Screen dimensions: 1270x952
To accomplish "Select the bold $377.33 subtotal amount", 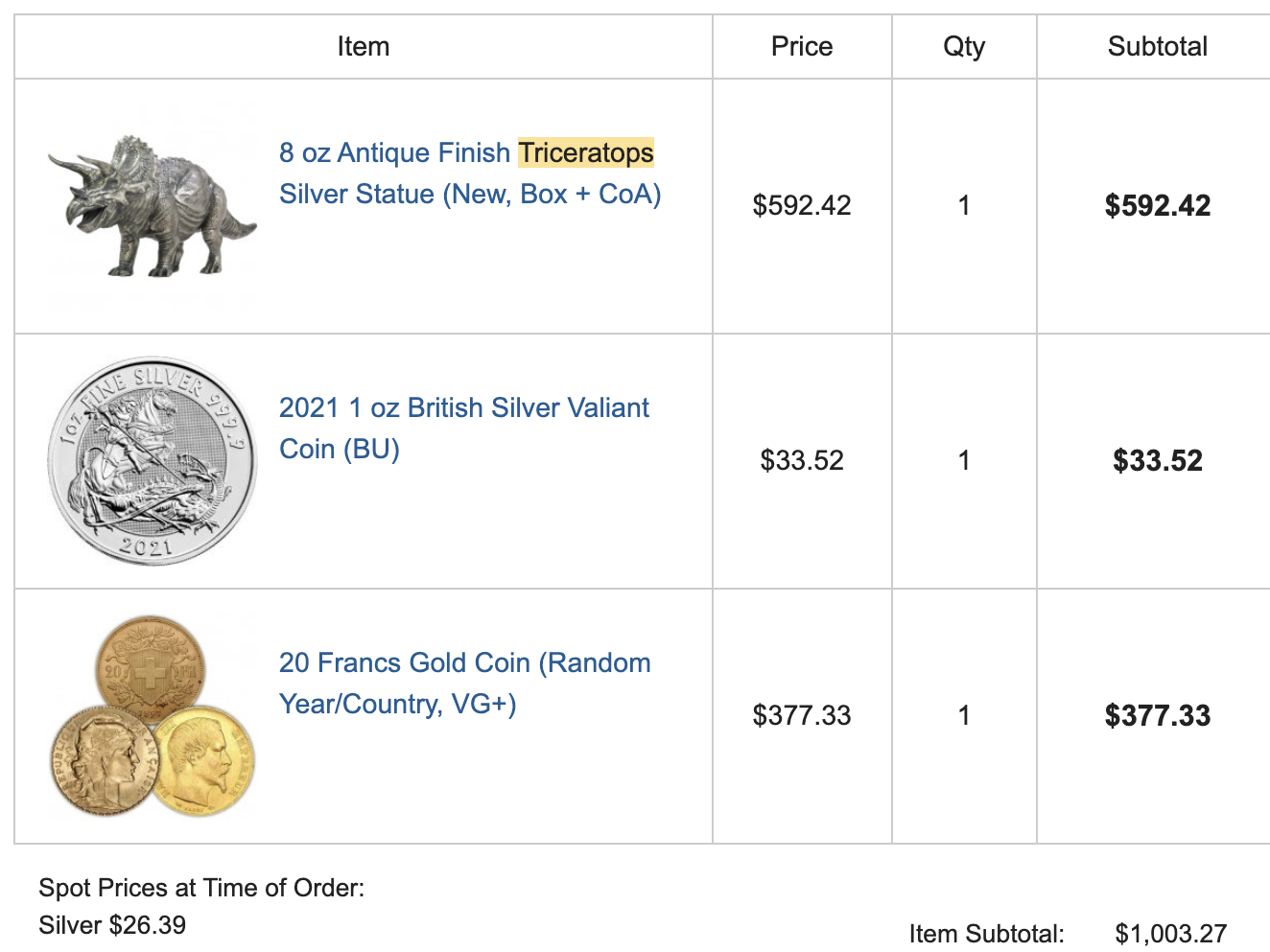I will [x=1157, y=716].
